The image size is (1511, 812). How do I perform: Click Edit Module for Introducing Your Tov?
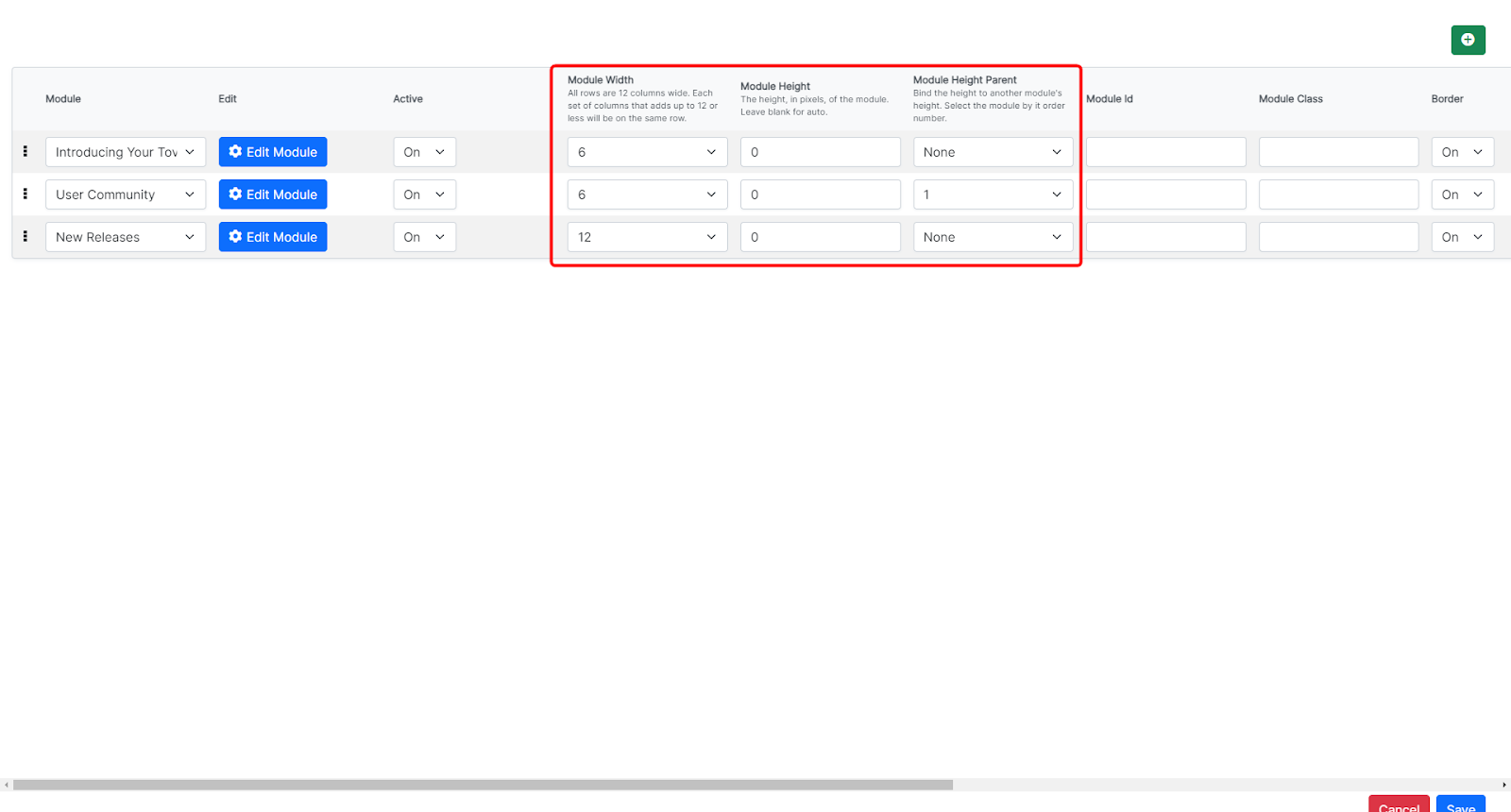273,152
